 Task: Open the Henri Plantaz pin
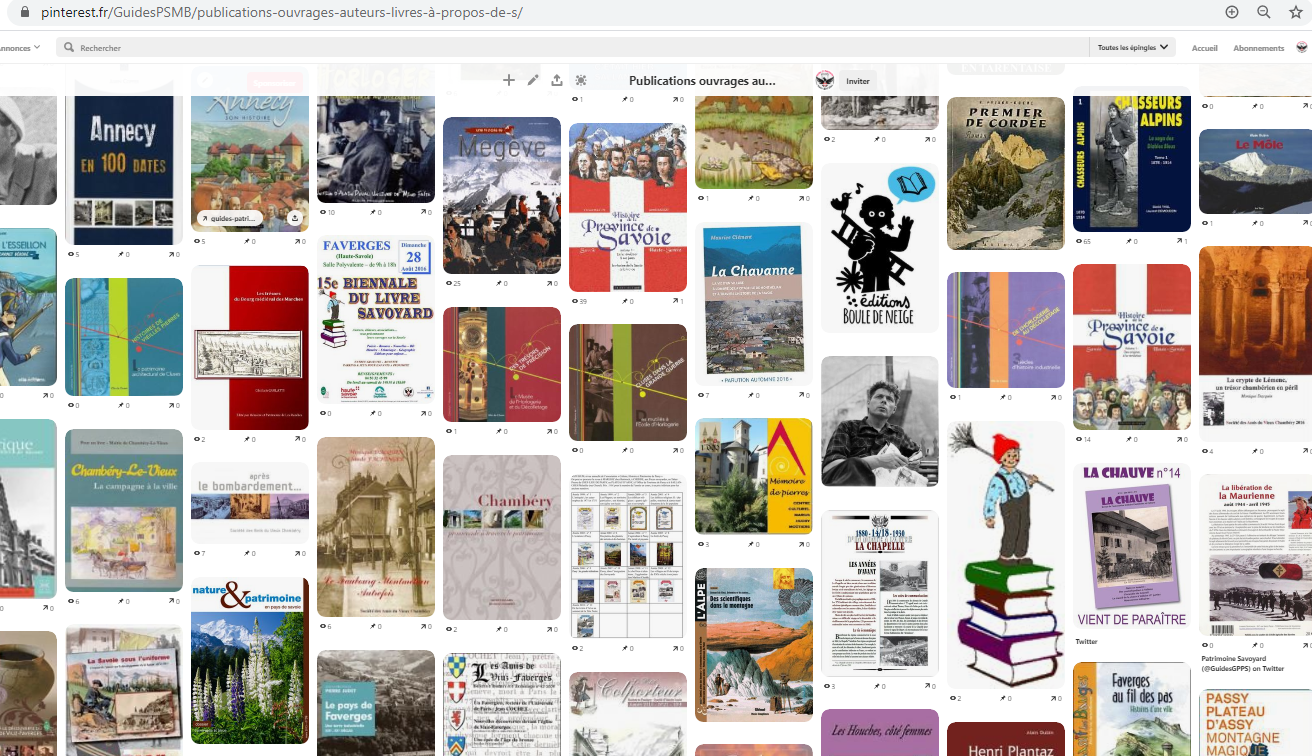(1006, 739)
